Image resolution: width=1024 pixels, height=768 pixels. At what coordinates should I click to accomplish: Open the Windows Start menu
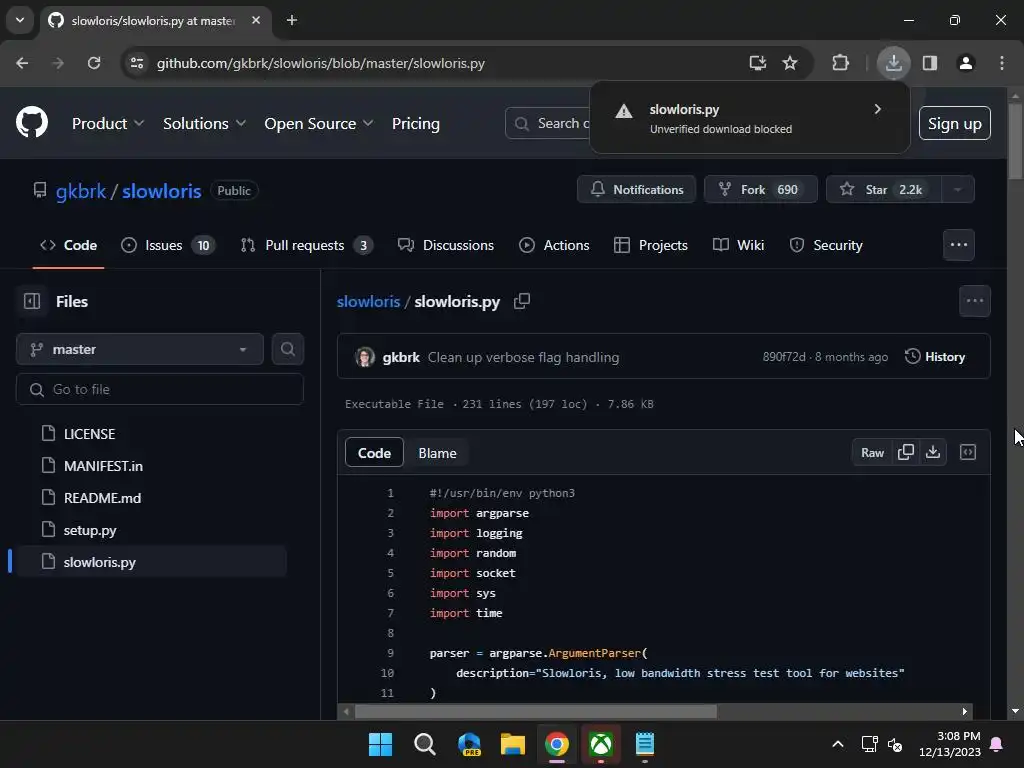click(x=380, y=744)
